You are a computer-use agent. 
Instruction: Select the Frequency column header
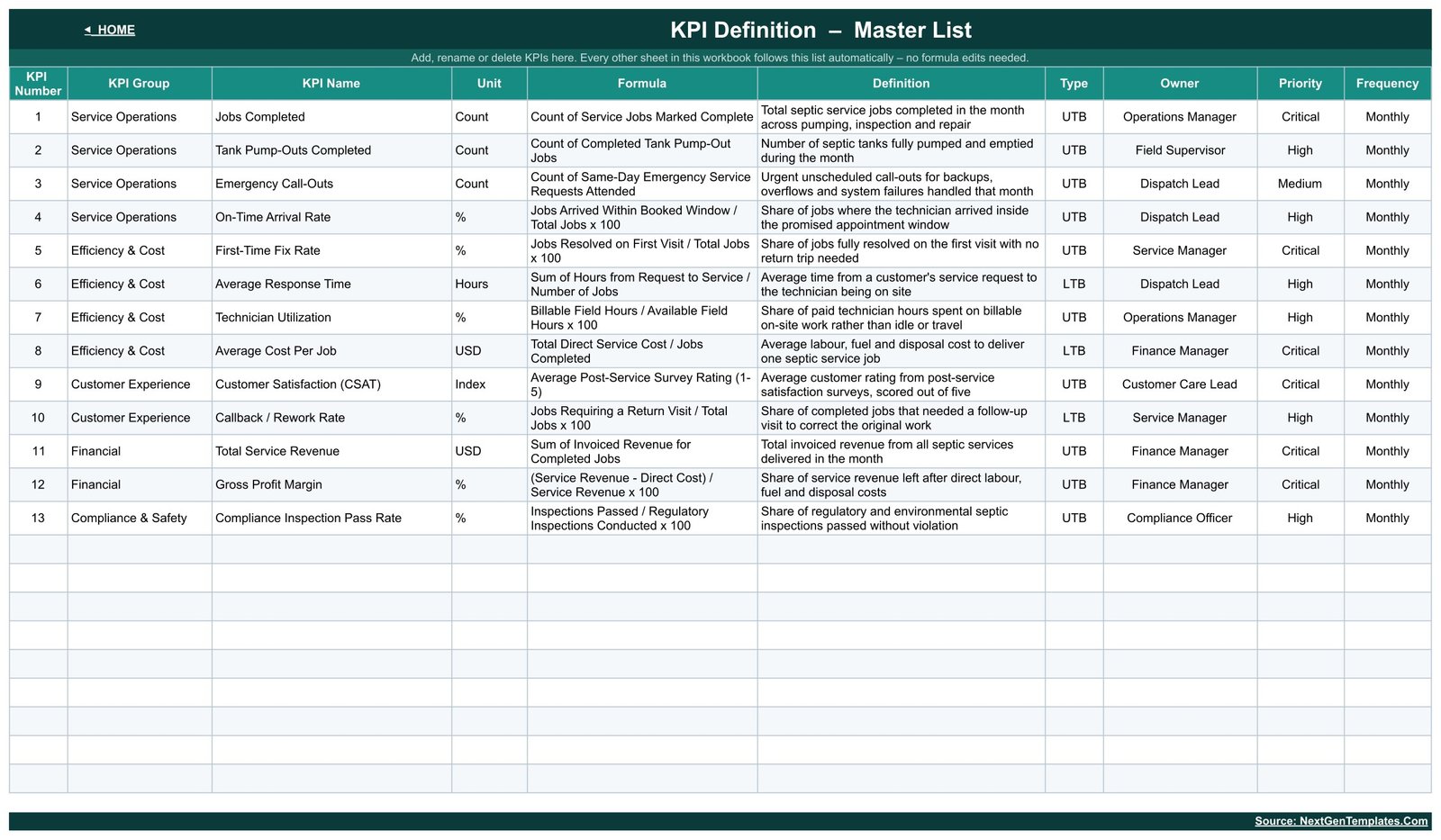tap(1387, 84)
